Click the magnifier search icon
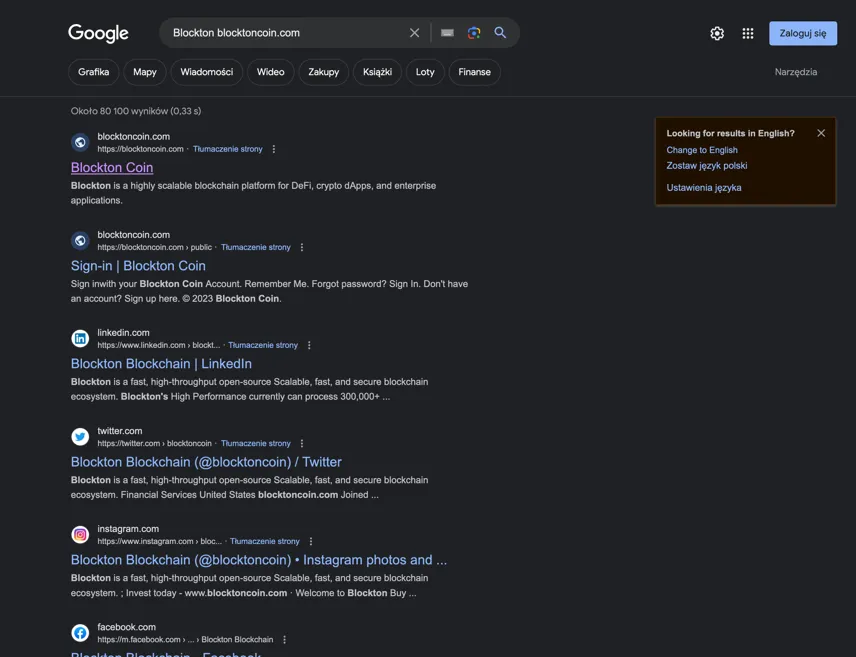The image size is (856, 657). pos(500,33)
